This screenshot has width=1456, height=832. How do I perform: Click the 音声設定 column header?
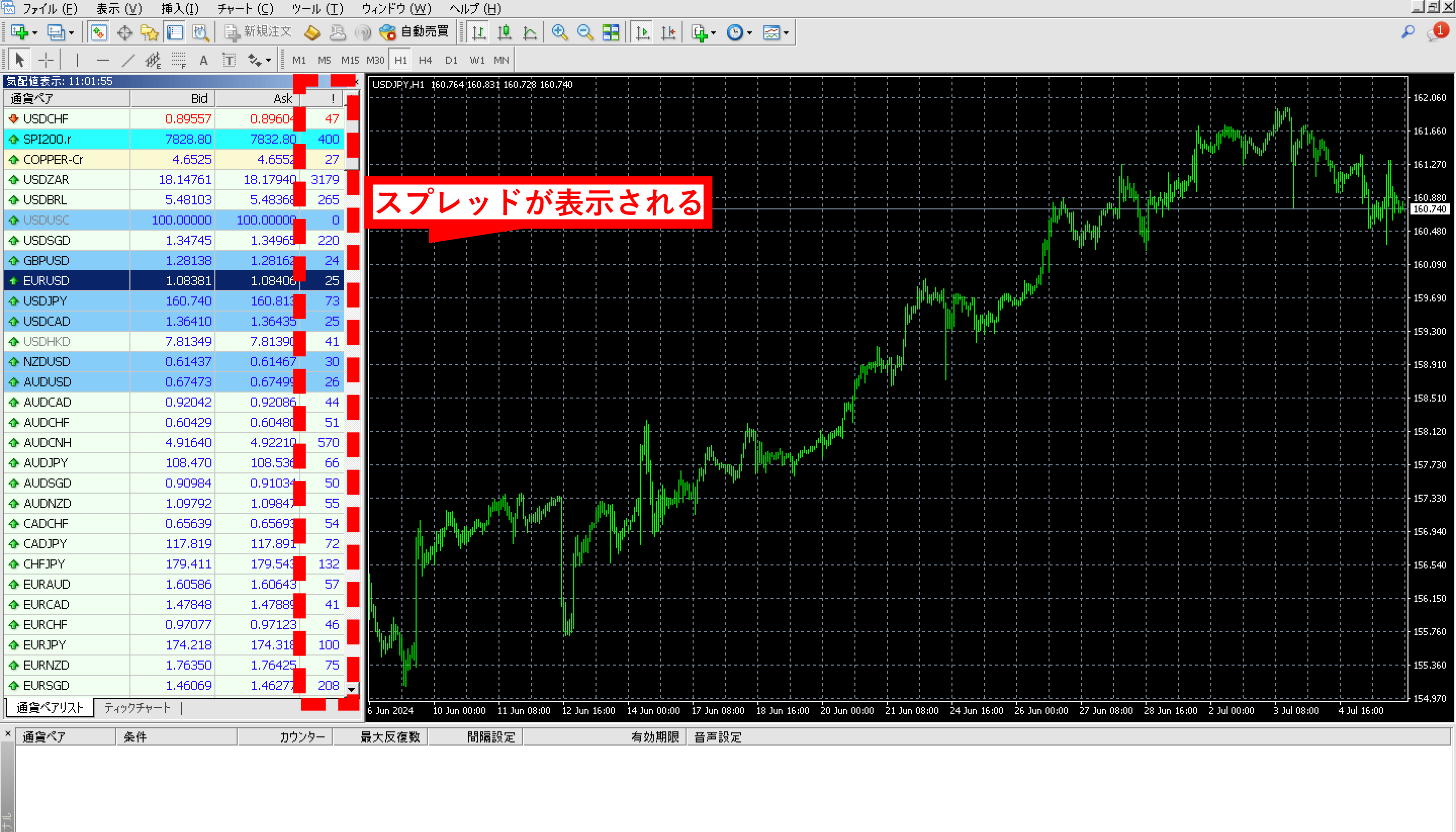[717, 737]
